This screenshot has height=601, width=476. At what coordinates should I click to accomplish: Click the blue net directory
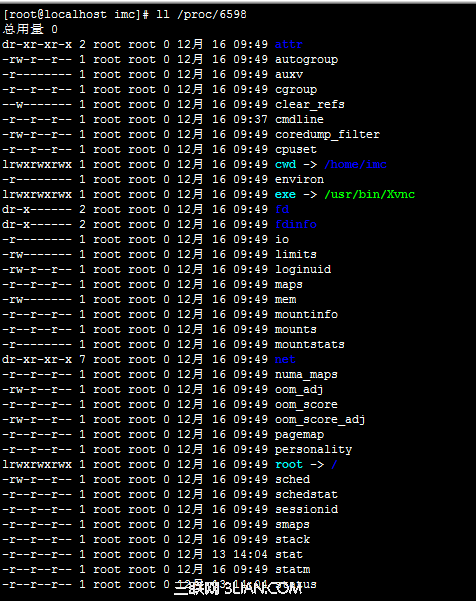tap(285, 360)
